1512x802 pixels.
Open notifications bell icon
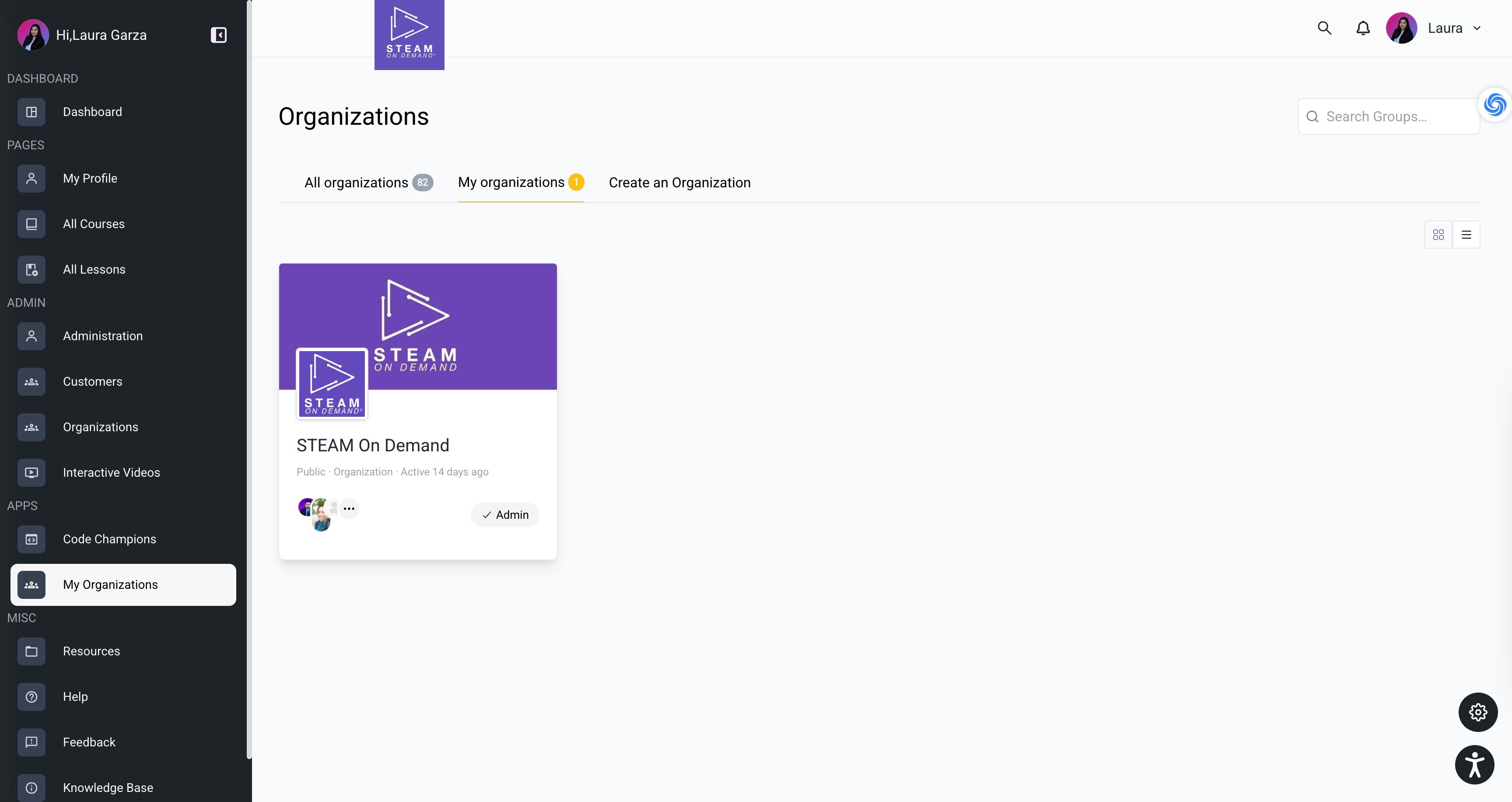point(1363,28)
